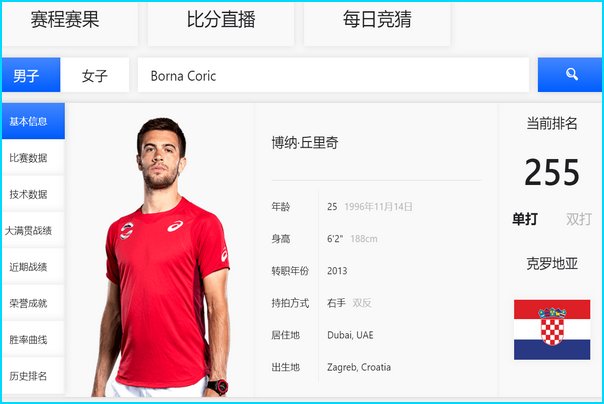The height and width of the screenshot is (404, 604).
Task: Open the 赛程赛果 schedule tab
Action: coord(70,22)
